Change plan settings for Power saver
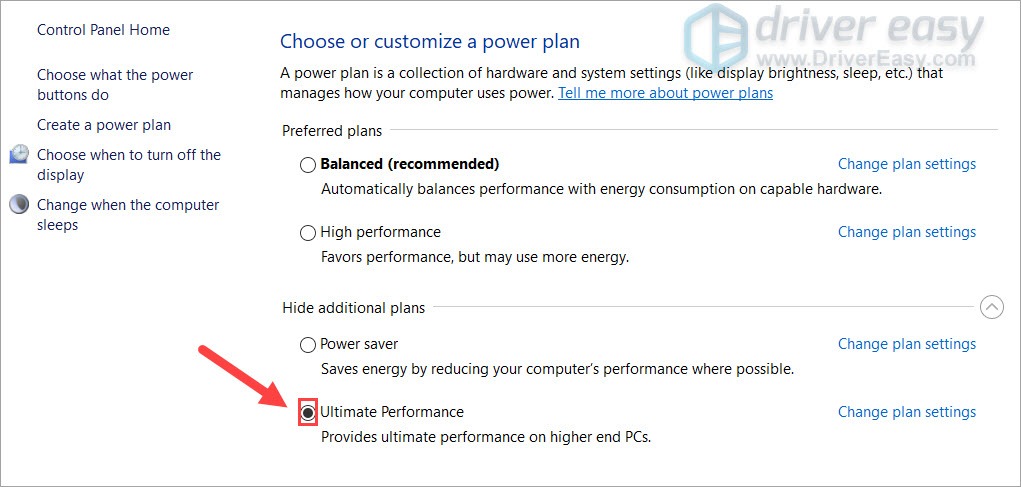The image size is (1021, 487). (906, 344)
